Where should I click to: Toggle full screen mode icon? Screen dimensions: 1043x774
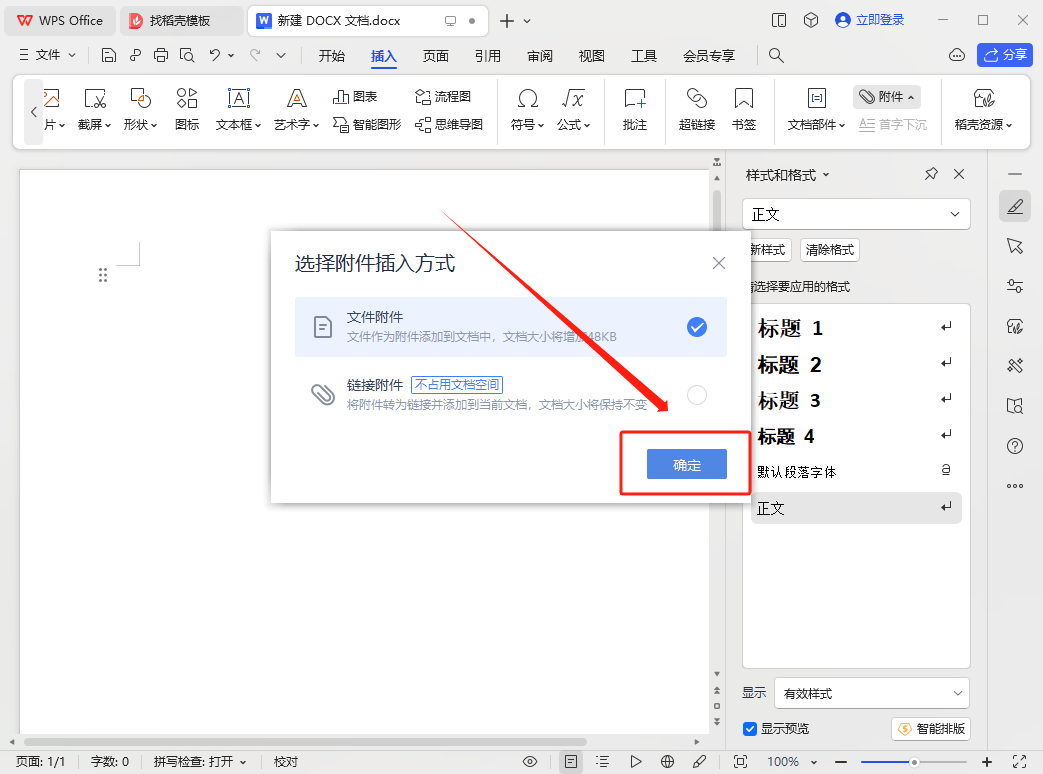coord(1019,761)
